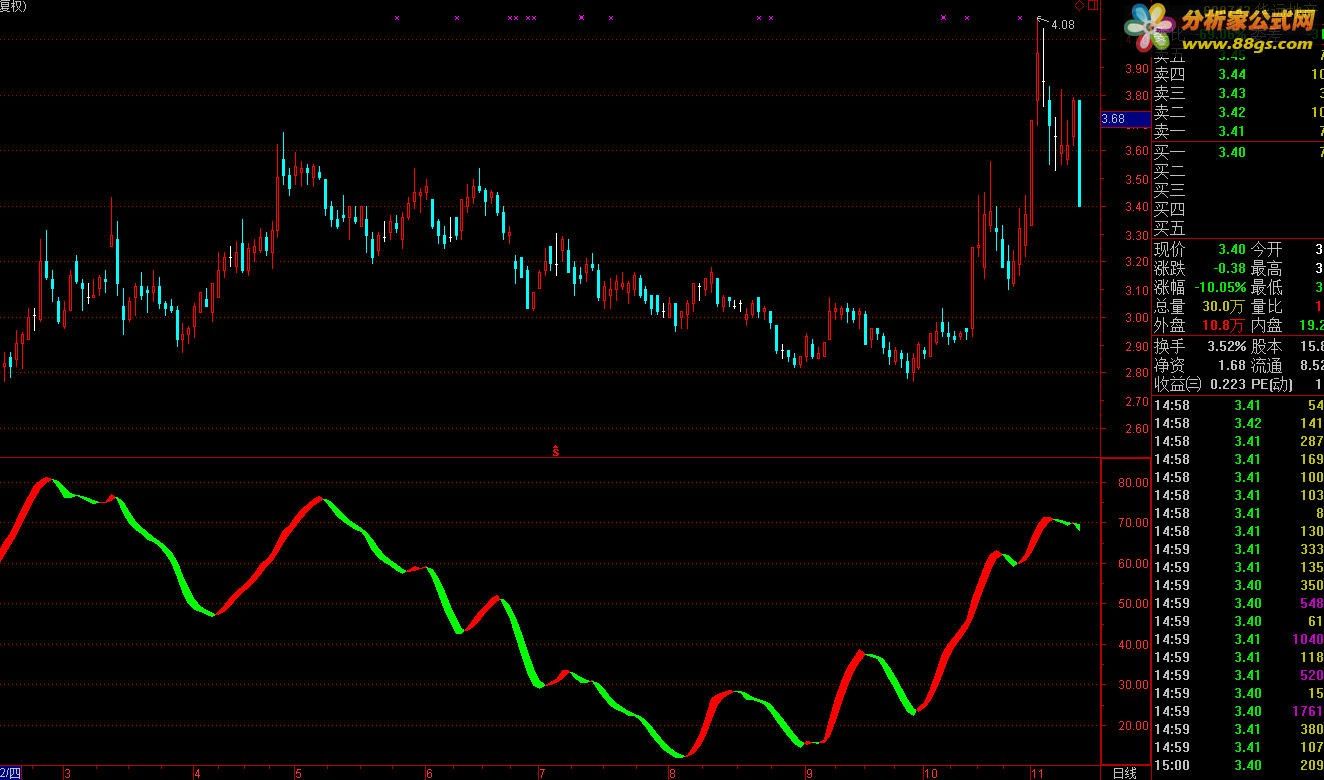Viewport: 1324px width, 780px height.
Task: Select the final 15:00 tick at 3.40
Action: (x=1238, y=766)
